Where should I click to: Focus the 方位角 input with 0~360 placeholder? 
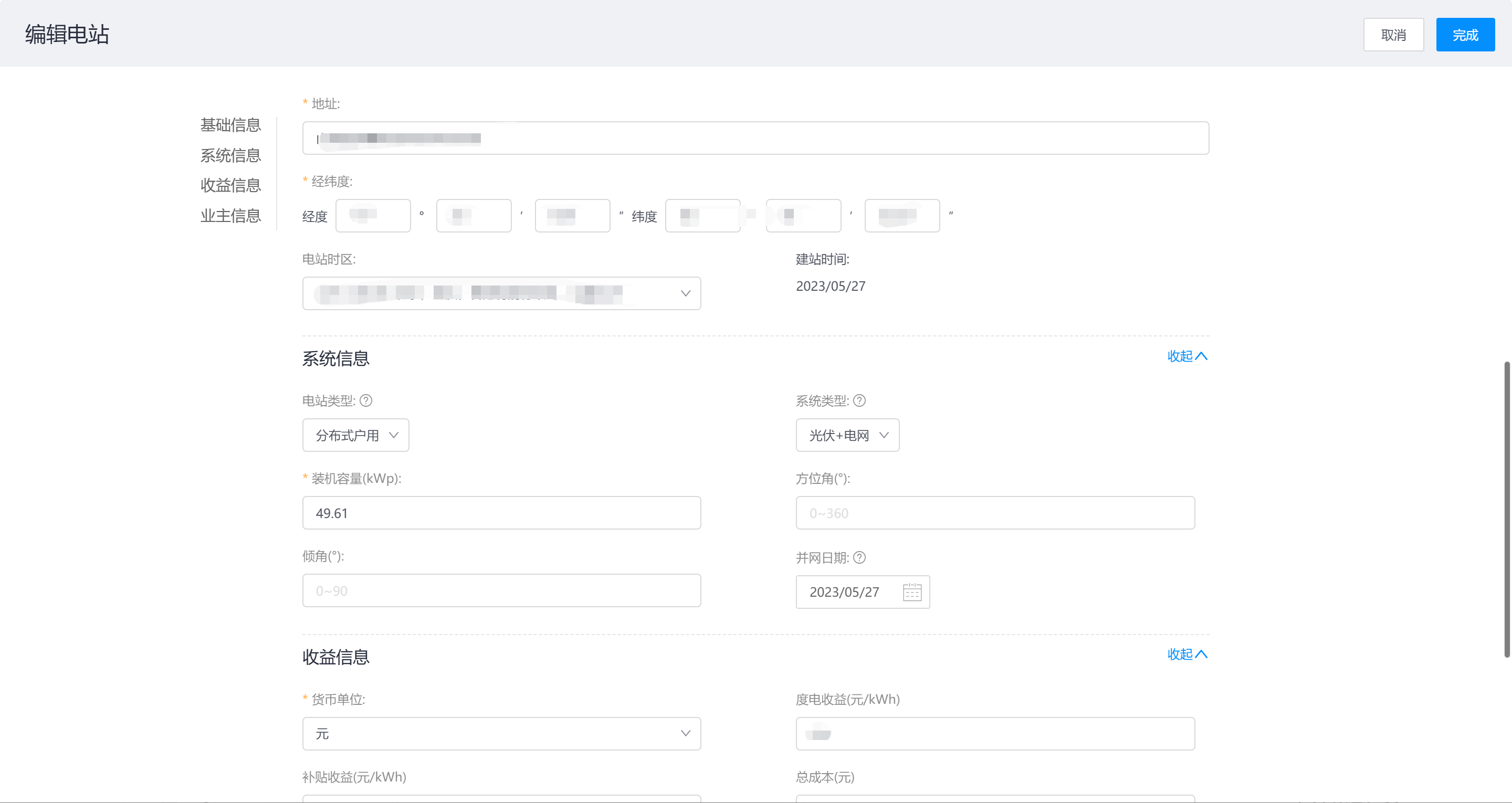(995, 513)
